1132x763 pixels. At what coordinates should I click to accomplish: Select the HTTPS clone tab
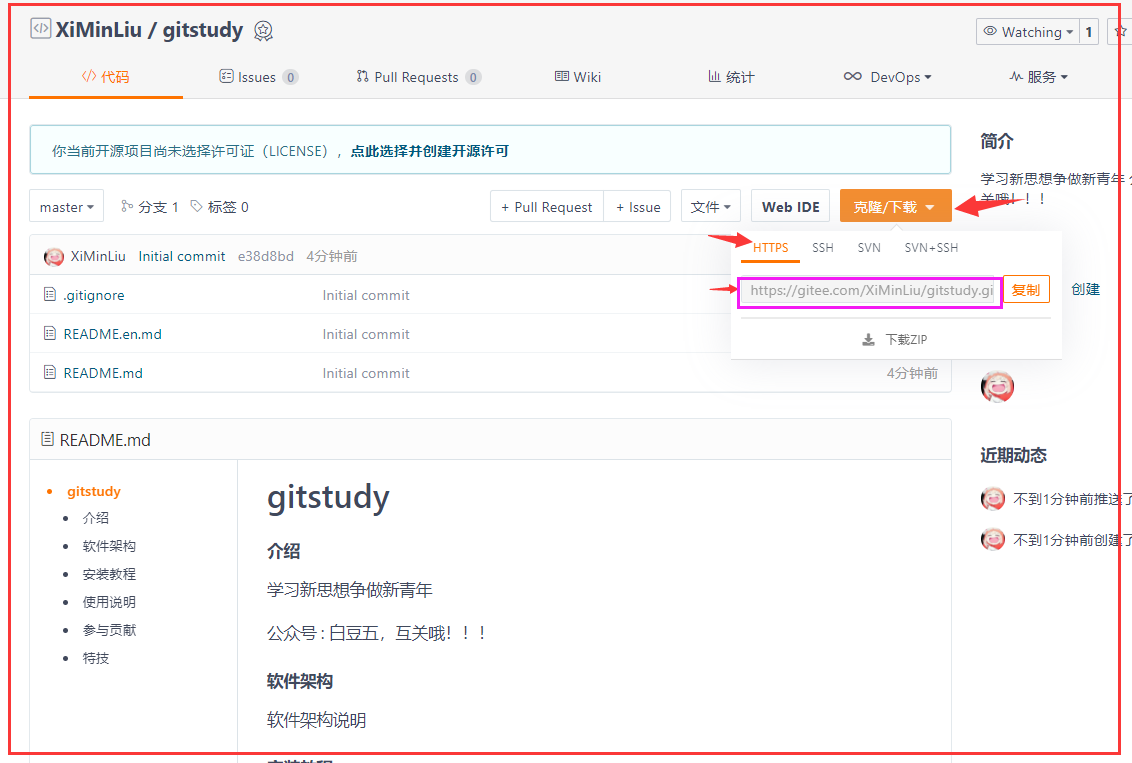(770, 248)
